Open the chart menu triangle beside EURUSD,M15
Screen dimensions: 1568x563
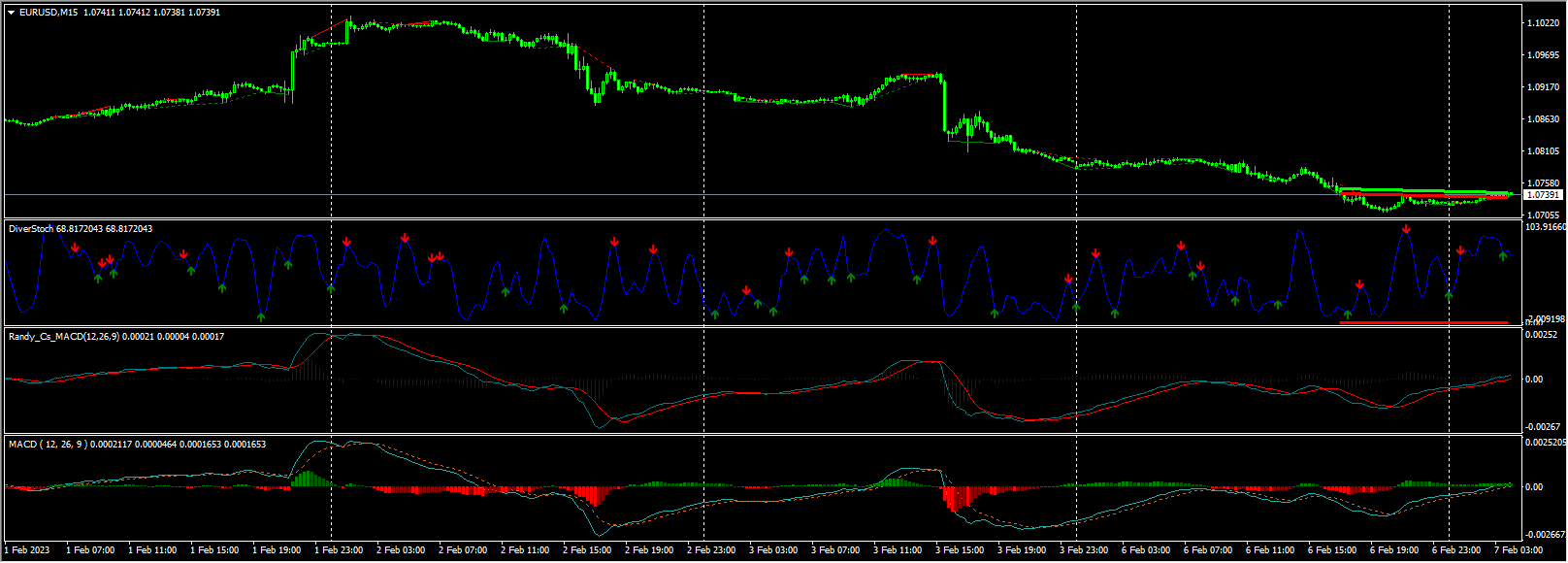click(x=12, y=13)
